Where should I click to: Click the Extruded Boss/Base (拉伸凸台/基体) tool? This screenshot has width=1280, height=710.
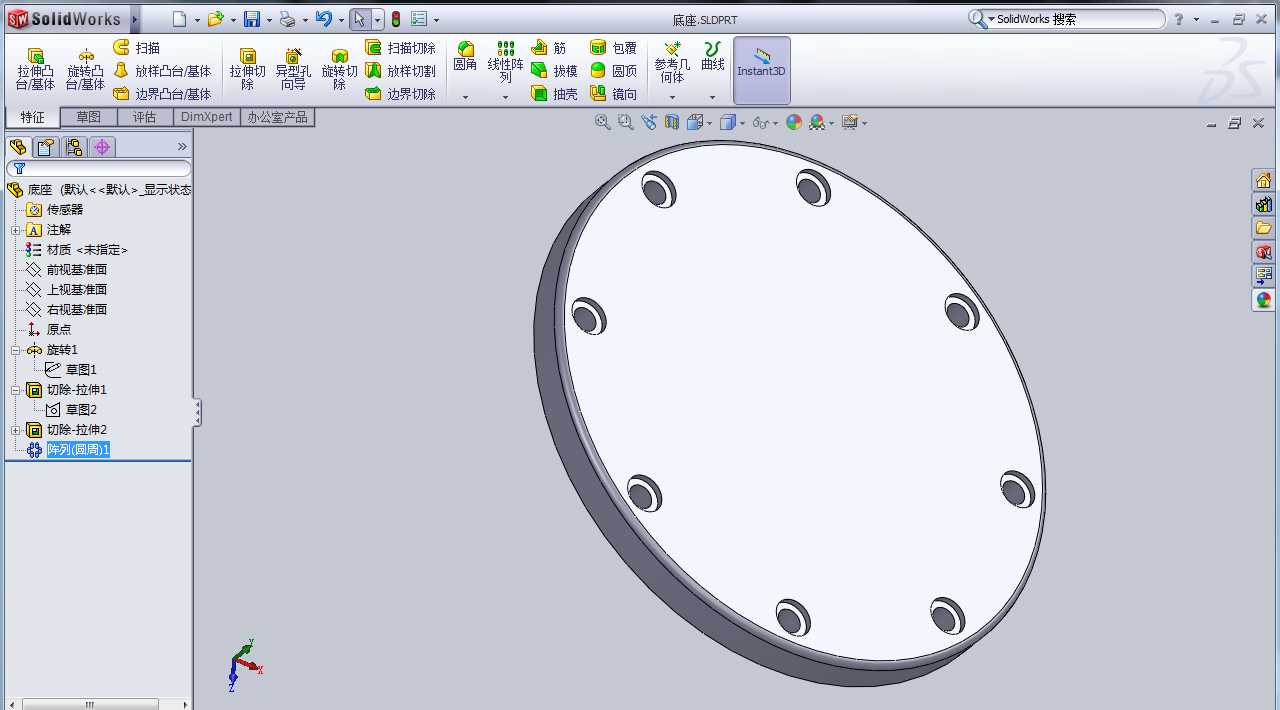pos(35,69)
